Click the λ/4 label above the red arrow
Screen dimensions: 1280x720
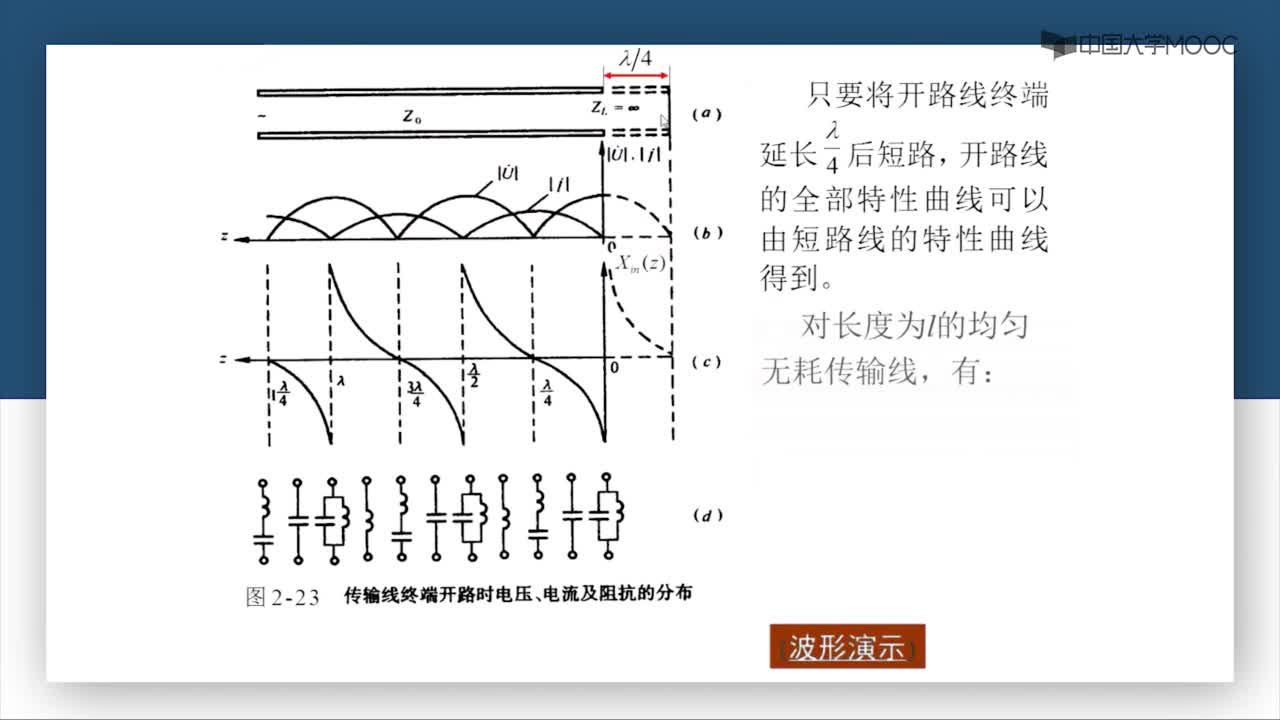634,58
